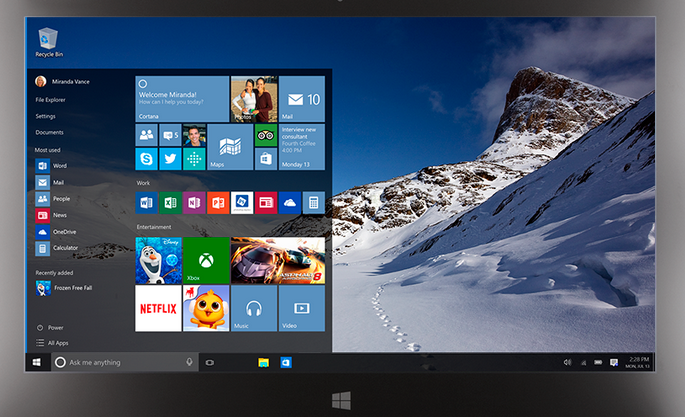Check battery status in tray
Screen dimensions: 685x417
598,362
